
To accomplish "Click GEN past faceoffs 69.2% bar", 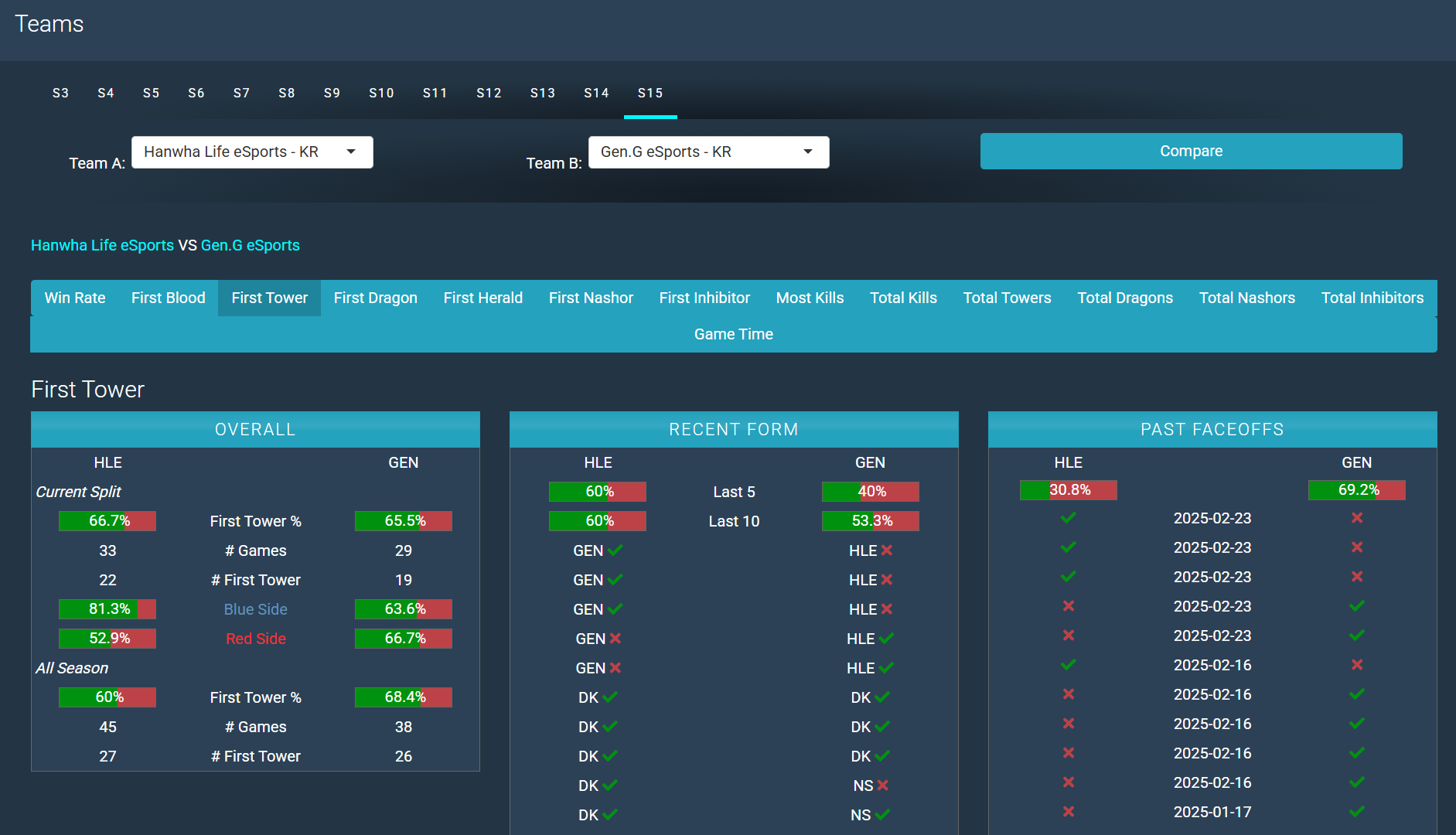I will [x=1357, y=490].
